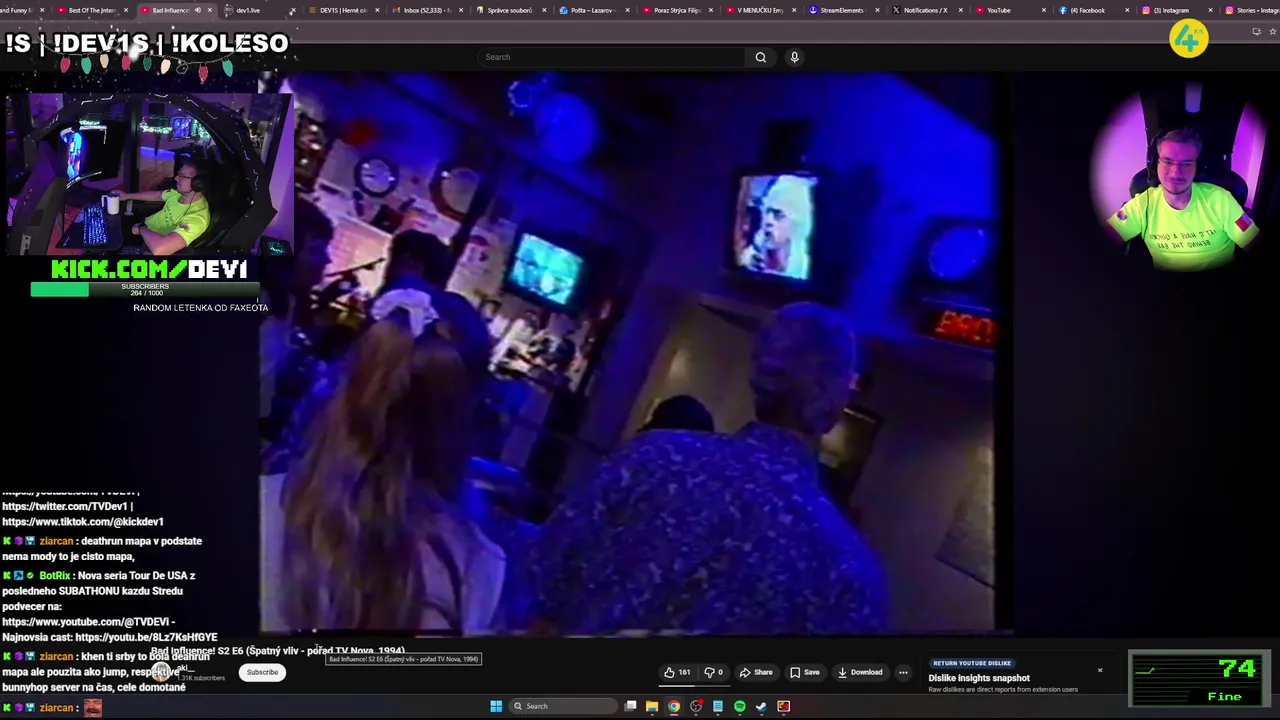Click the Windows taskbar Search box
The width and height of the screenshot is (1280, 720).
[x=561, y=706]
